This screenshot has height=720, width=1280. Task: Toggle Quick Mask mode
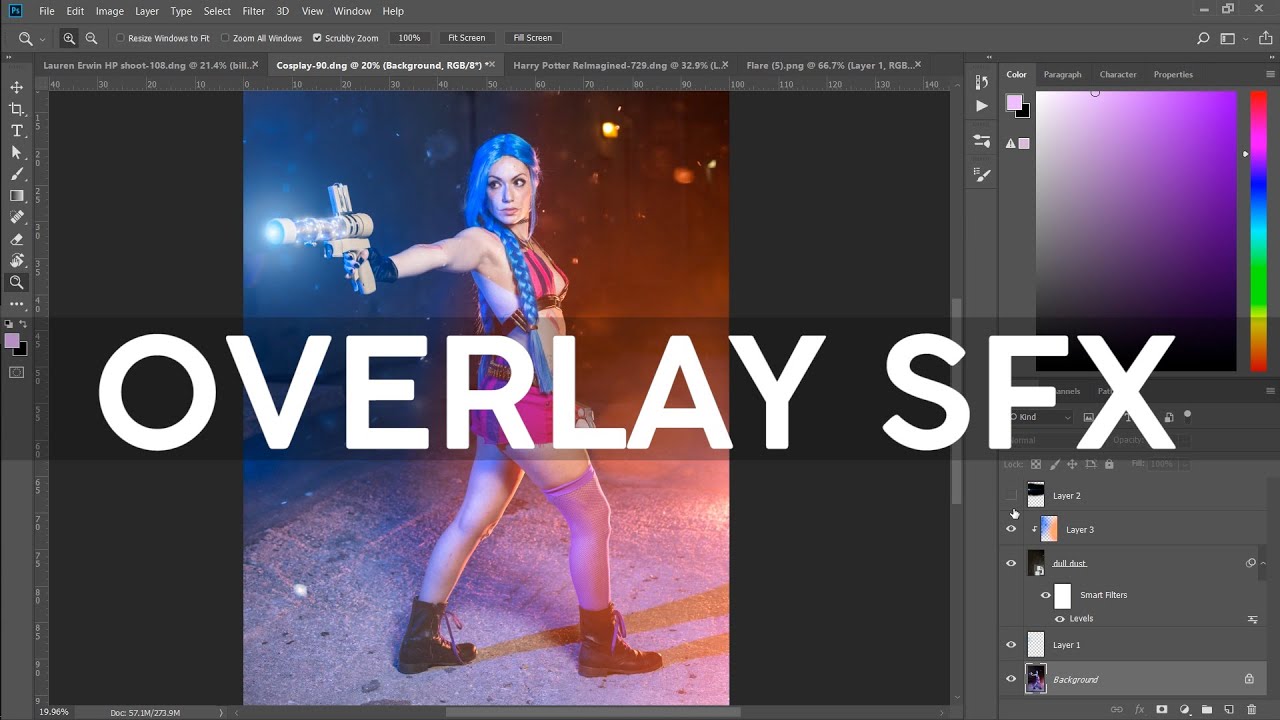click(16, 373)
